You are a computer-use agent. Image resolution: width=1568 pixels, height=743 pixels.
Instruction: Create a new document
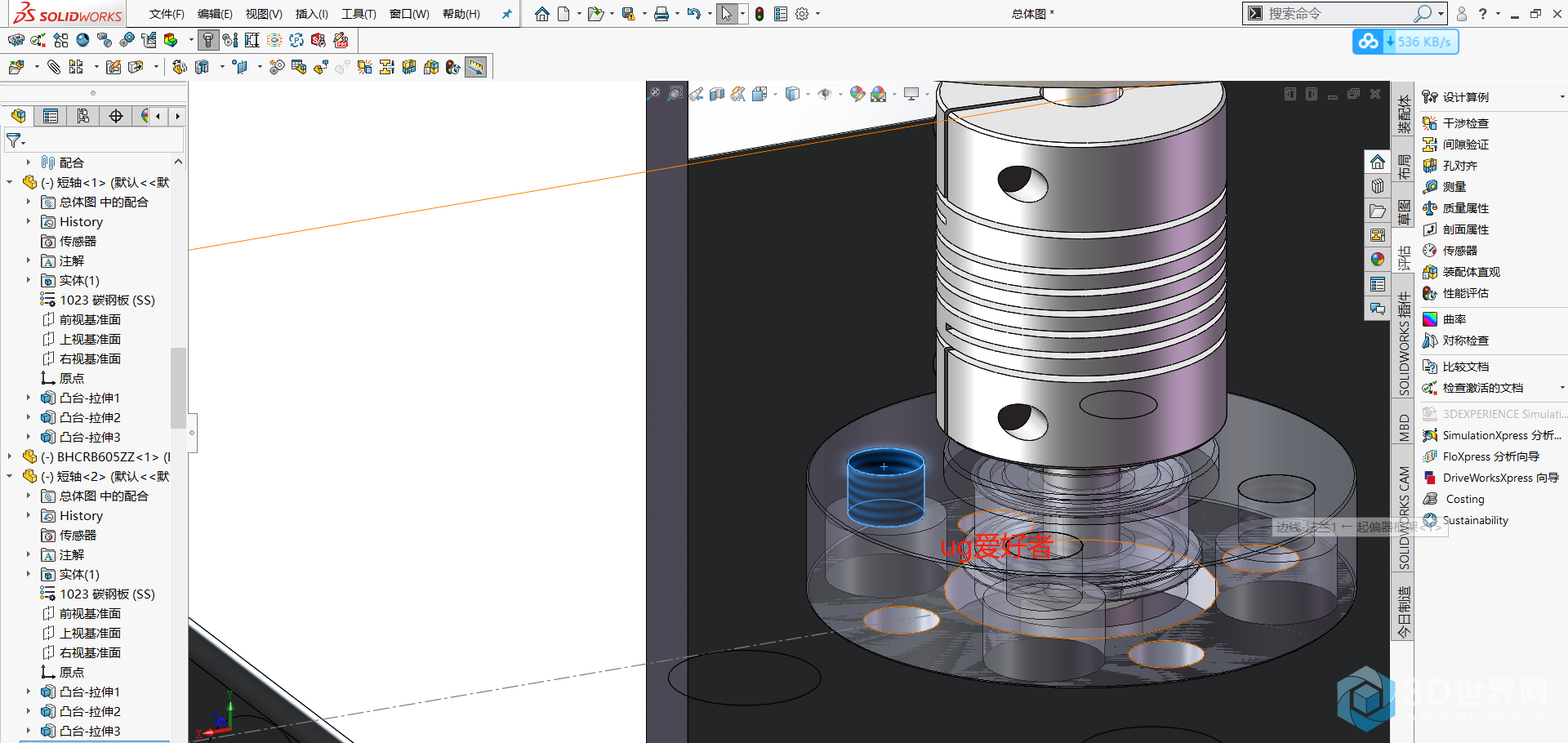(564, 14)
